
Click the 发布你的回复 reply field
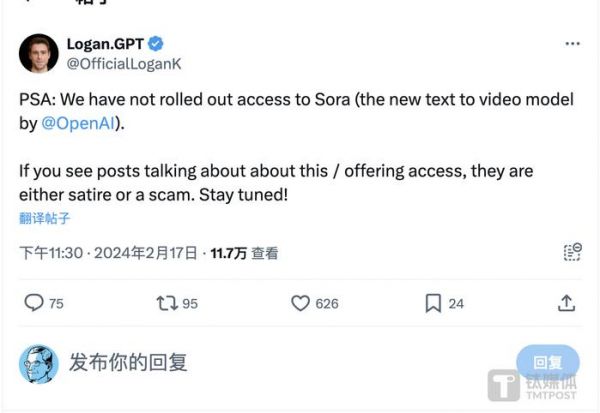tap(128, 362)
